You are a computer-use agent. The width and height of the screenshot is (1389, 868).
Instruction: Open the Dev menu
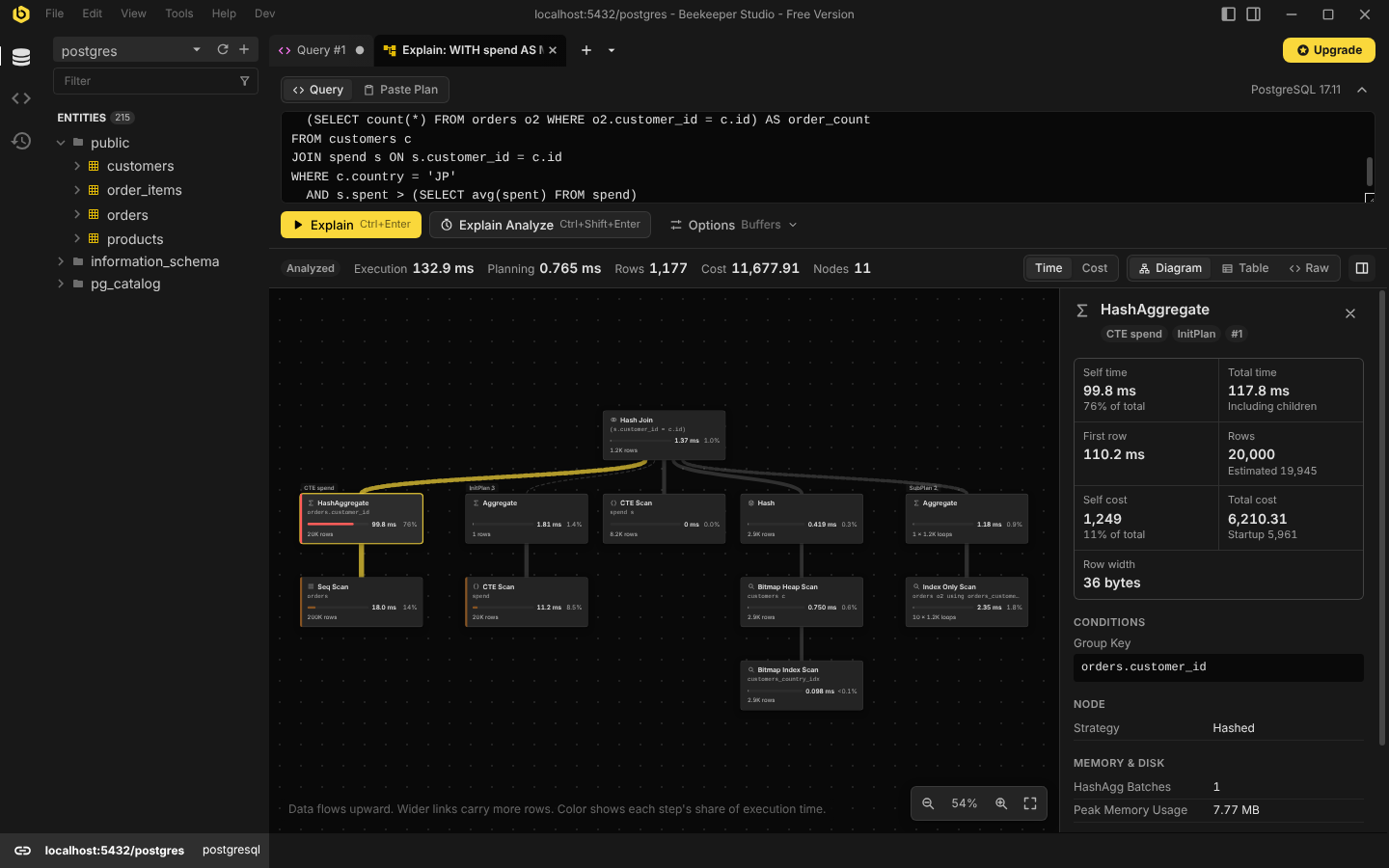tap(265, 14)
